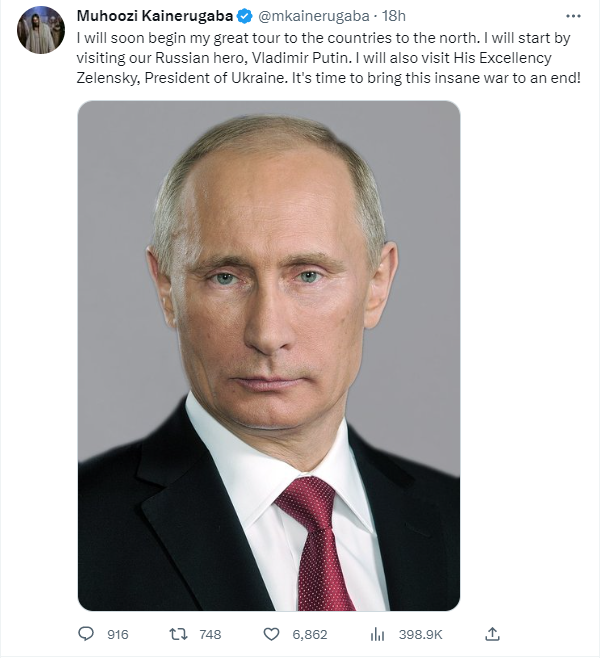The image size is (603, 658).
Task: Open the attached portrait photo
Action: 269,355
